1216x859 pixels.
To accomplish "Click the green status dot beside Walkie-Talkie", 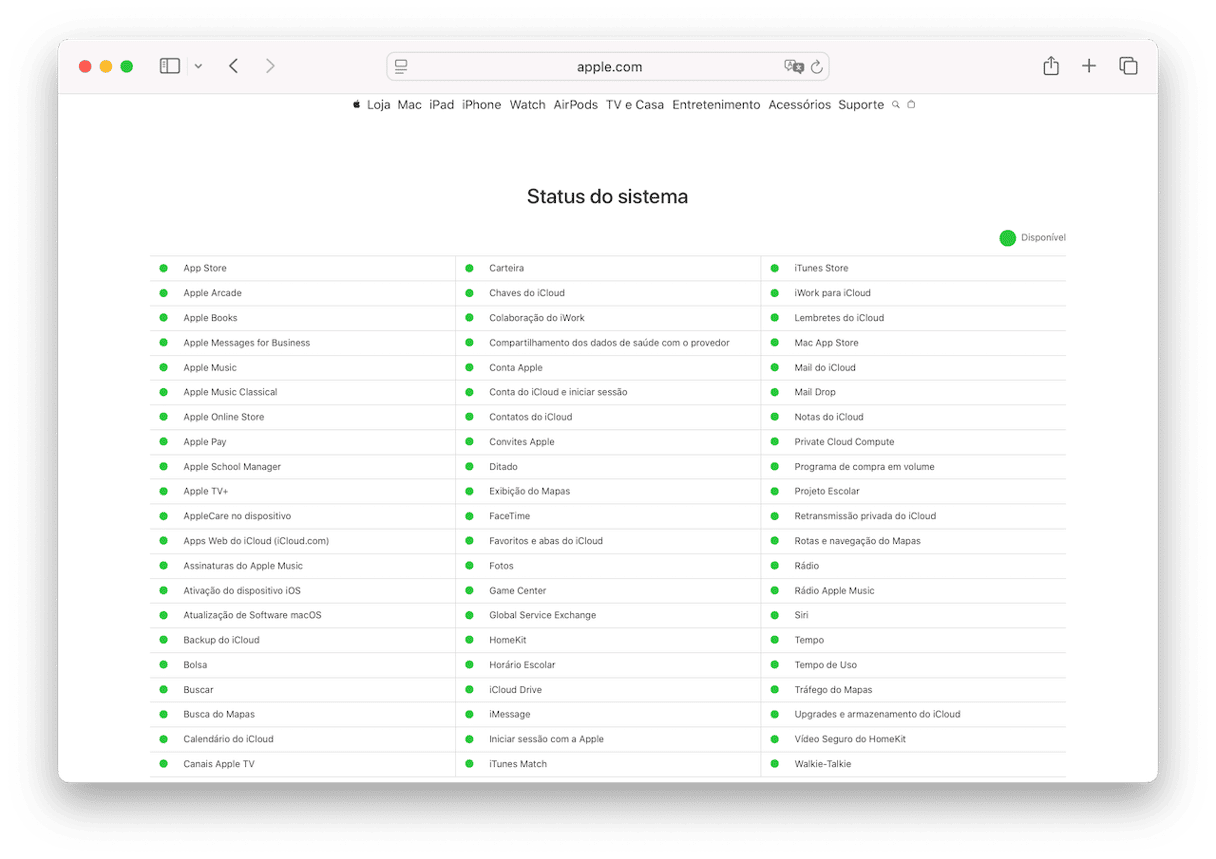I will pyautogui.click(x=774, y=764).
